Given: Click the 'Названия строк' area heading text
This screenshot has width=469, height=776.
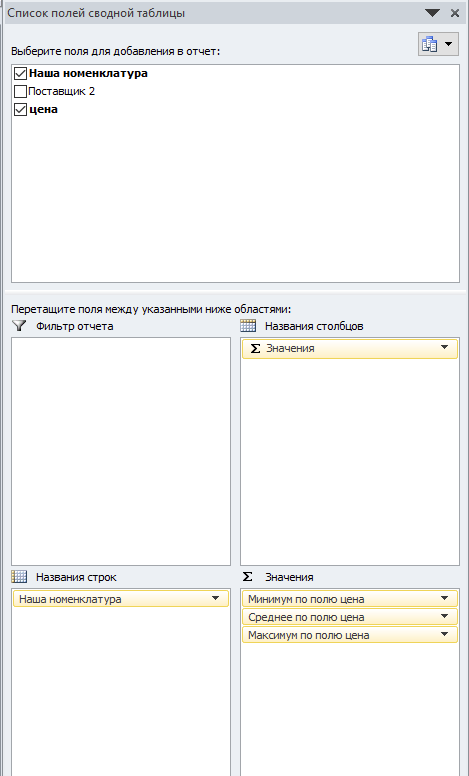Looking at the screenshot, I should (x=76, y=577).
